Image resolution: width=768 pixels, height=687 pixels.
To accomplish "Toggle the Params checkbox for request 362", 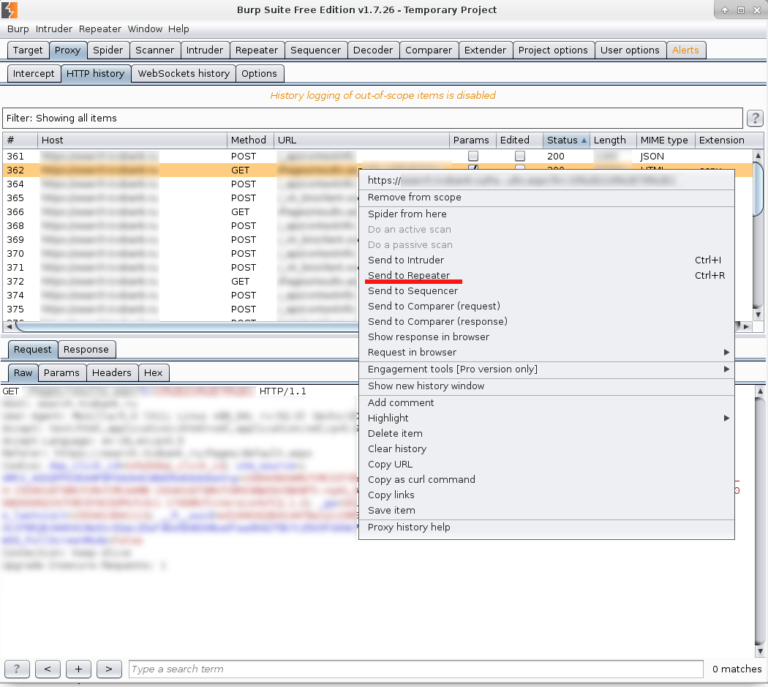I will pos(473,170).
